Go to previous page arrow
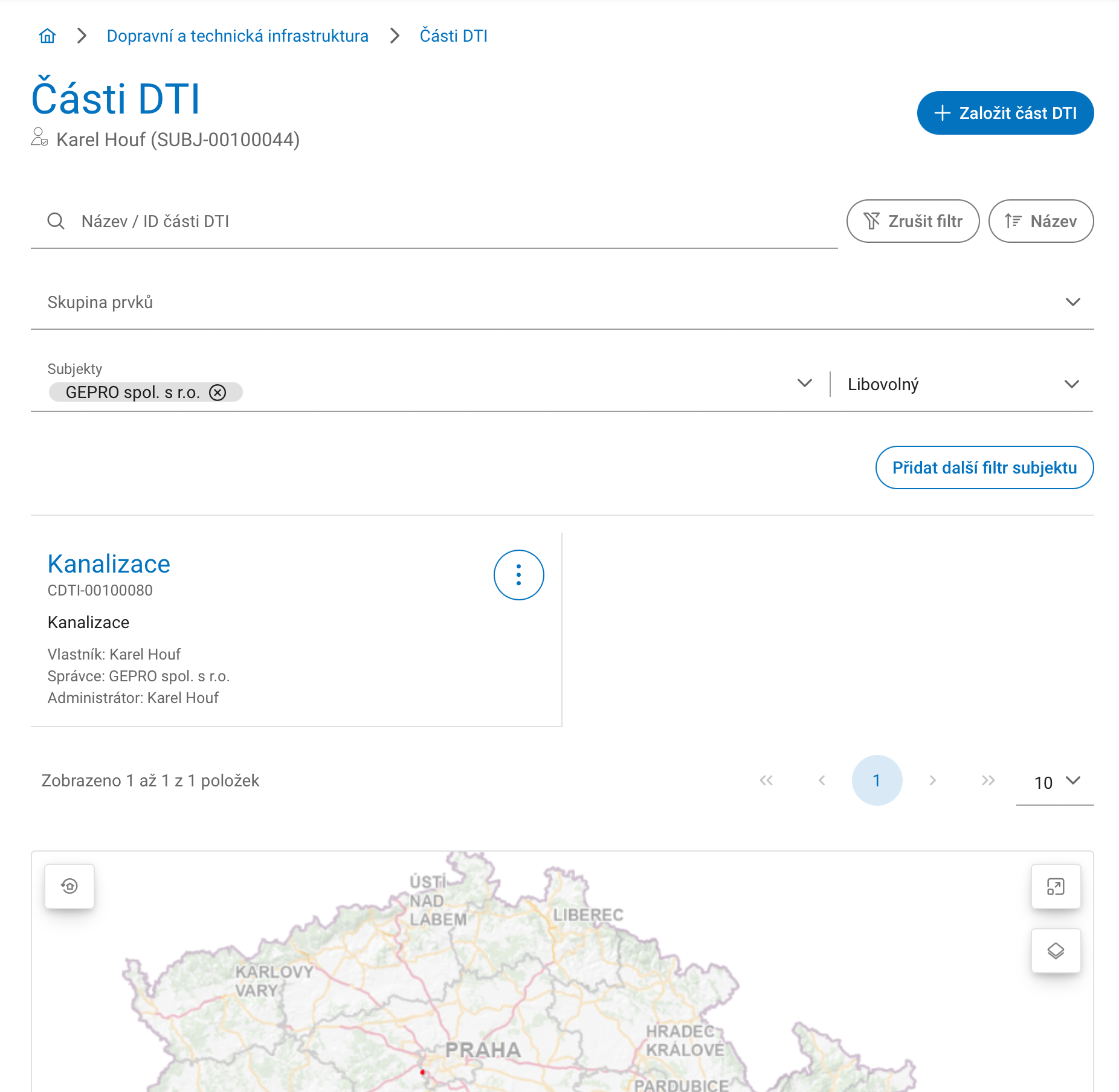 (x=822, y=780)
